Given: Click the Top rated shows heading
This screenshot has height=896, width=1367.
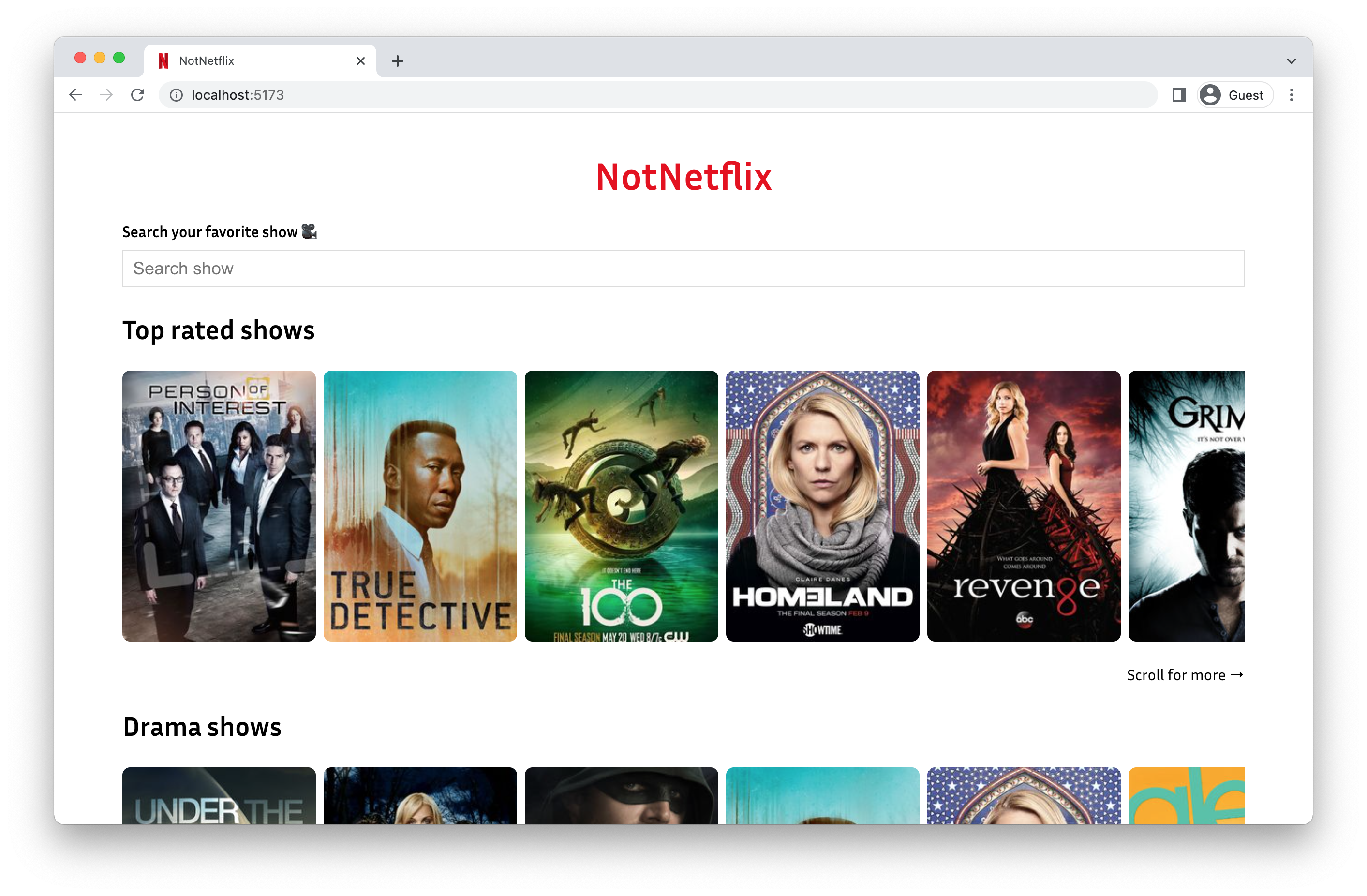Looking at the screenshot, I should pos(218,330).
